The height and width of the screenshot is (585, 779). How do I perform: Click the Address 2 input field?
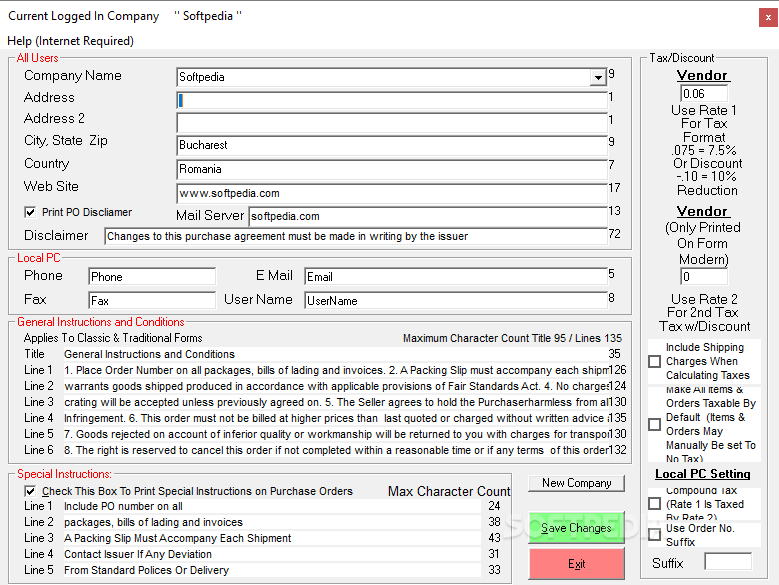[392, 123]
